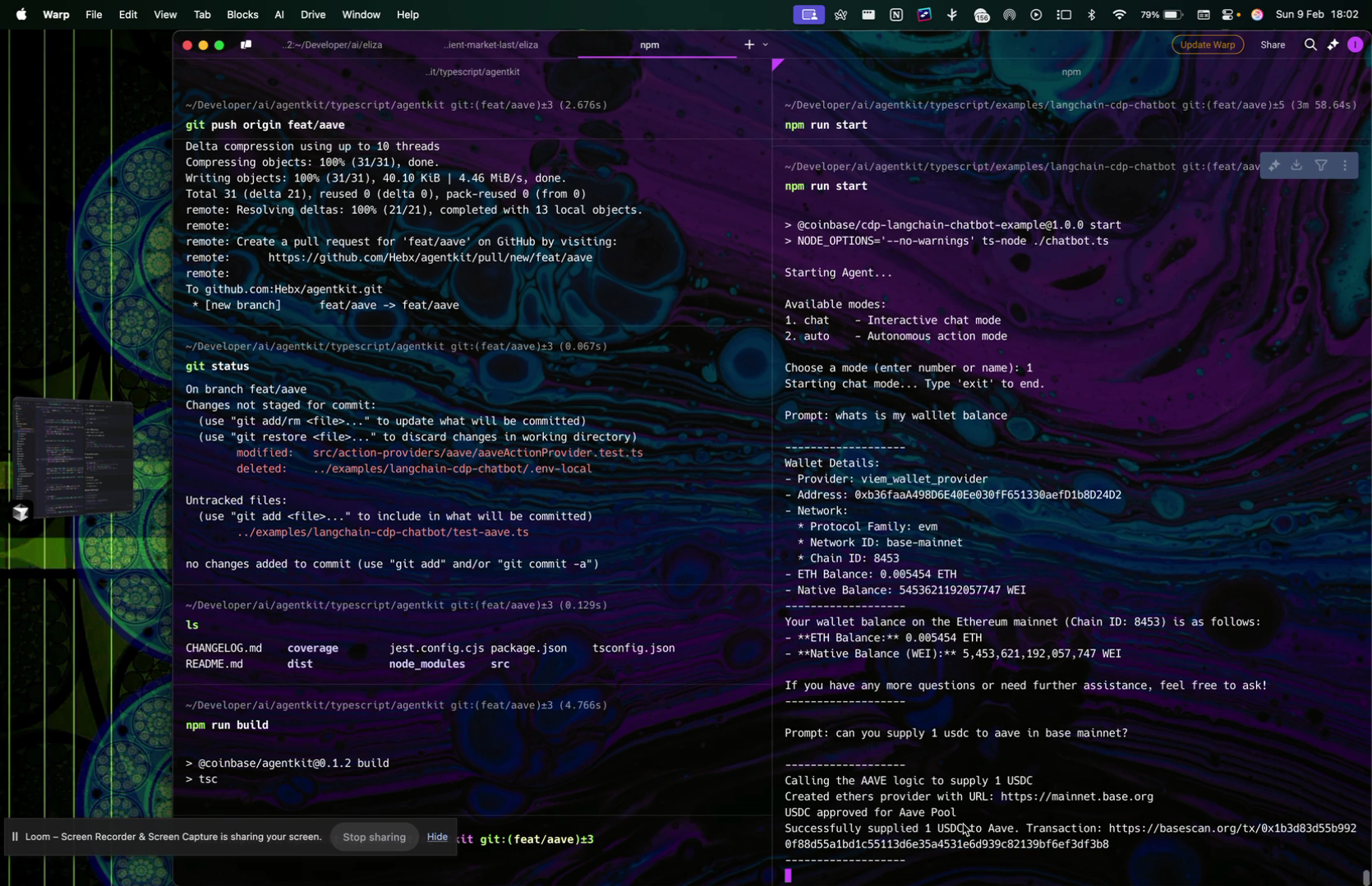Save block output with download icon
Viewport: 1372px width, 886px height.
pyautogui.click(x=1296, y=166)
